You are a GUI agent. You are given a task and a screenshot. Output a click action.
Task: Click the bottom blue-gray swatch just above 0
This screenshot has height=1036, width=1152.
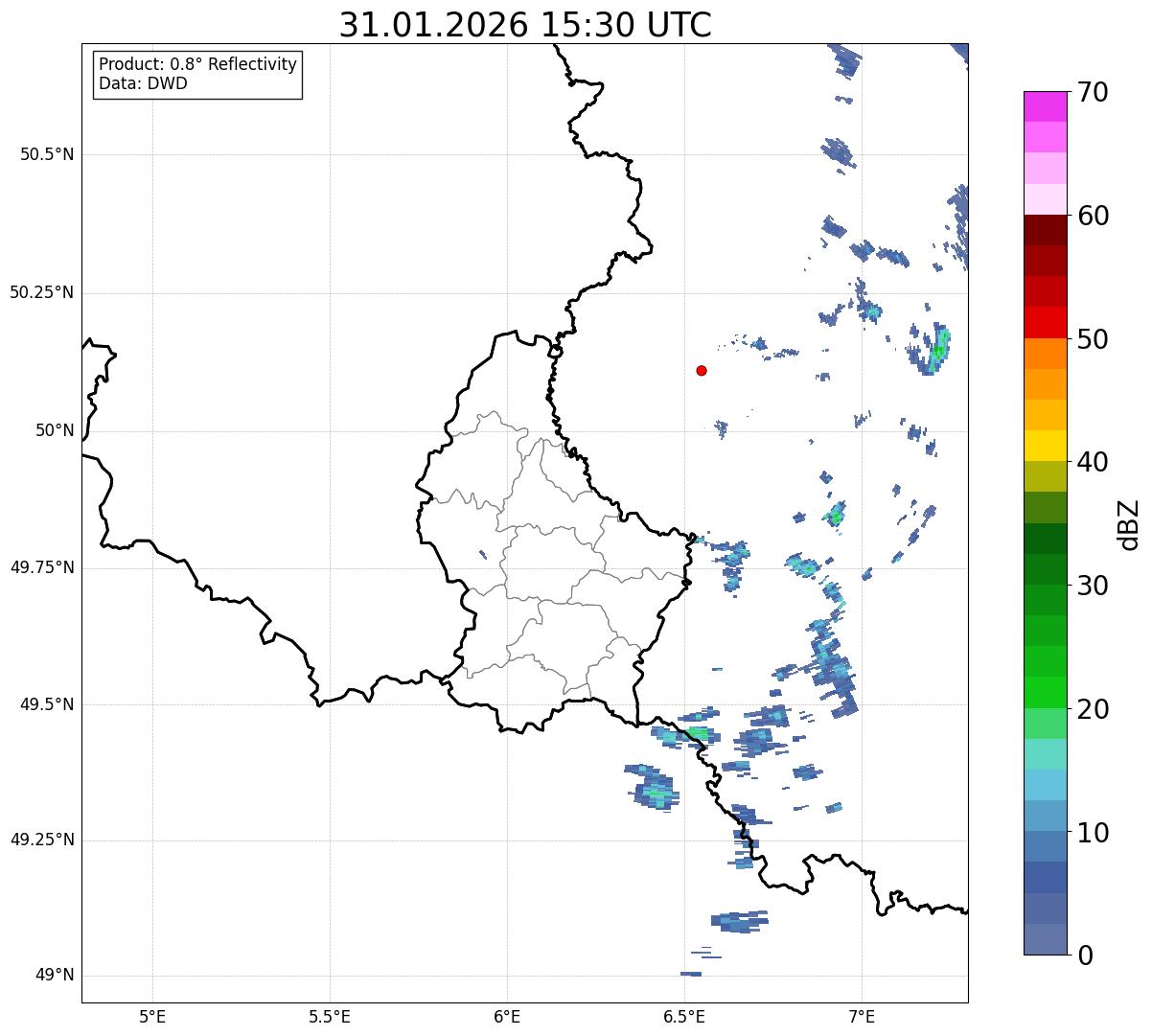(x=1046, y=939)
